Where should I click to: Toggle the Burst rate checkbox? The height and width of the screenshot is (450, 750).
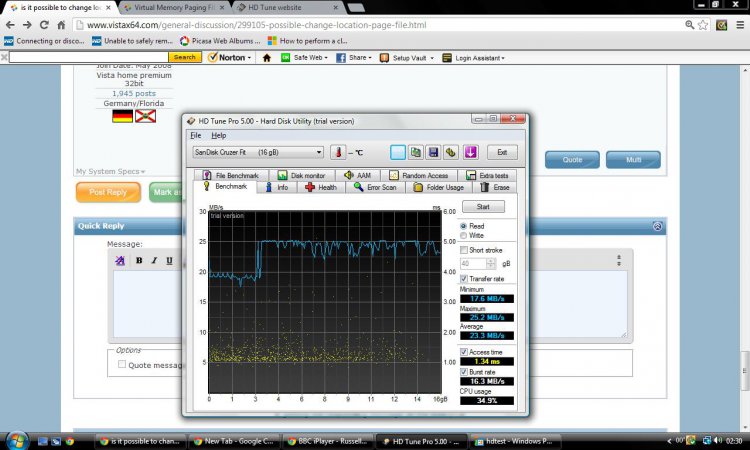463,372
